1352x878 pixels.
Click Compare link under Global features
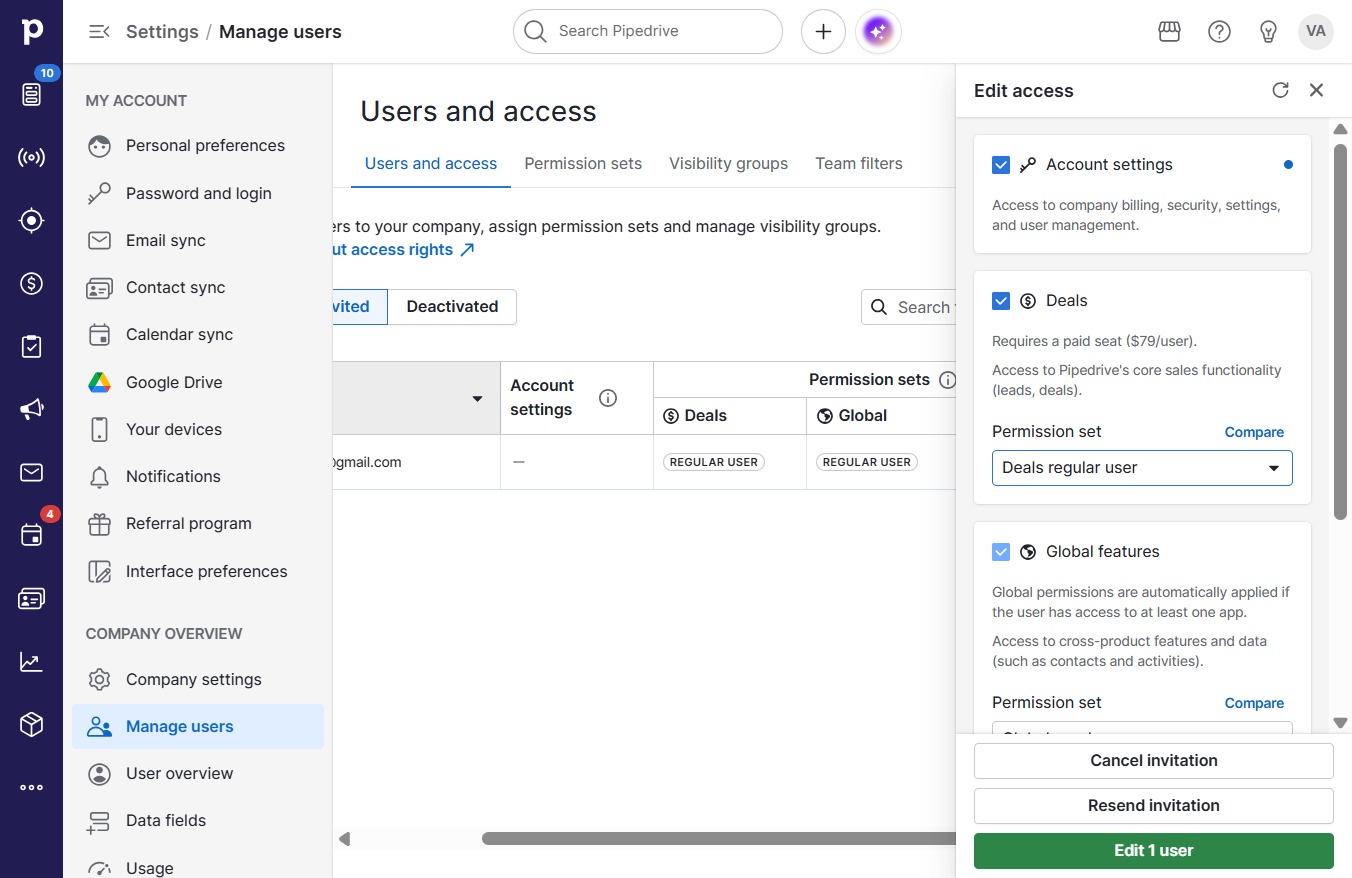1254,703
